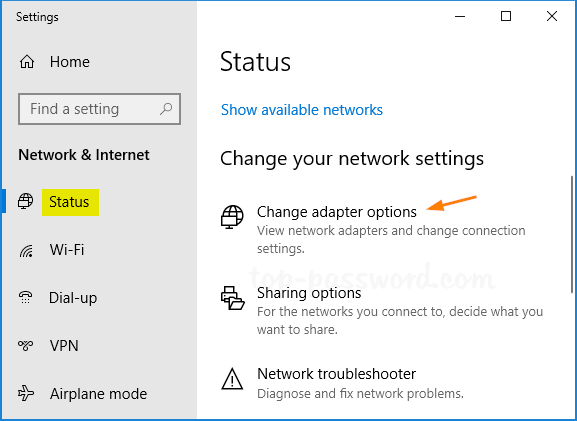Click the Network troubleshooter warning triangle icon

(232, 378)
